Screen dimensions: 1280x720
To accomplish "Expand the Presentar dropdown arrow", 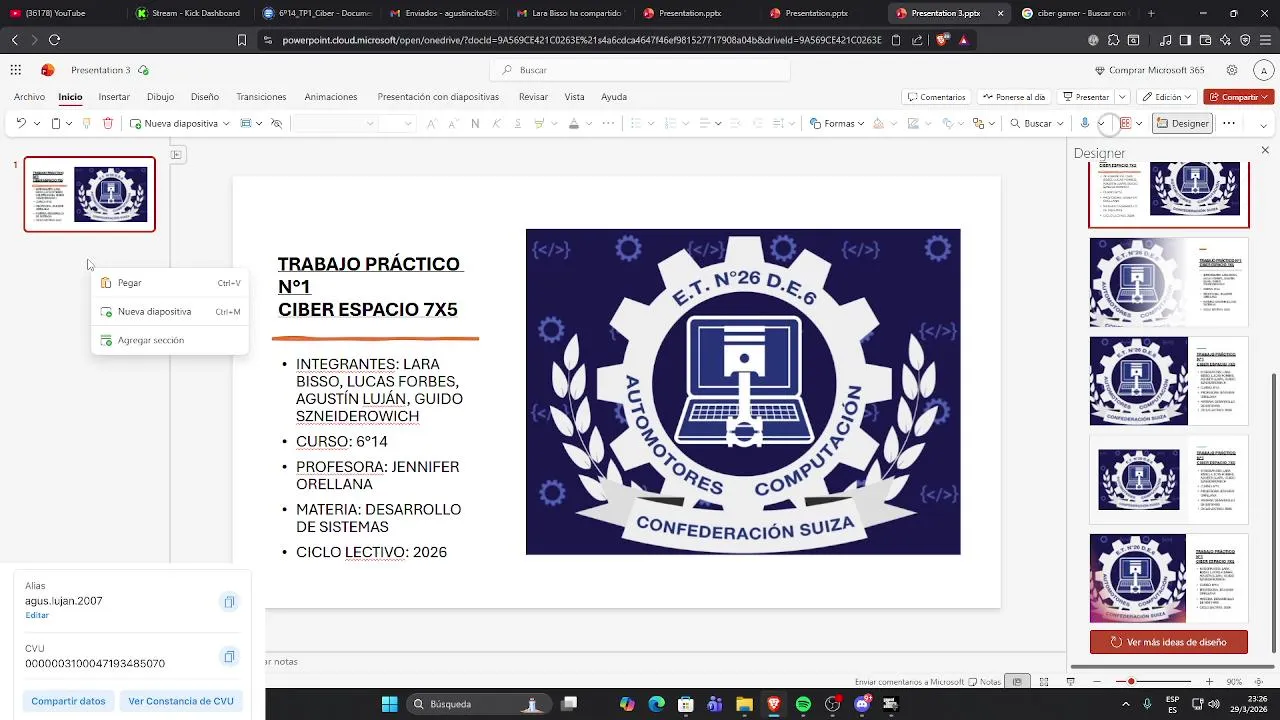I will pyautogui.click(x=1122, y=97).
